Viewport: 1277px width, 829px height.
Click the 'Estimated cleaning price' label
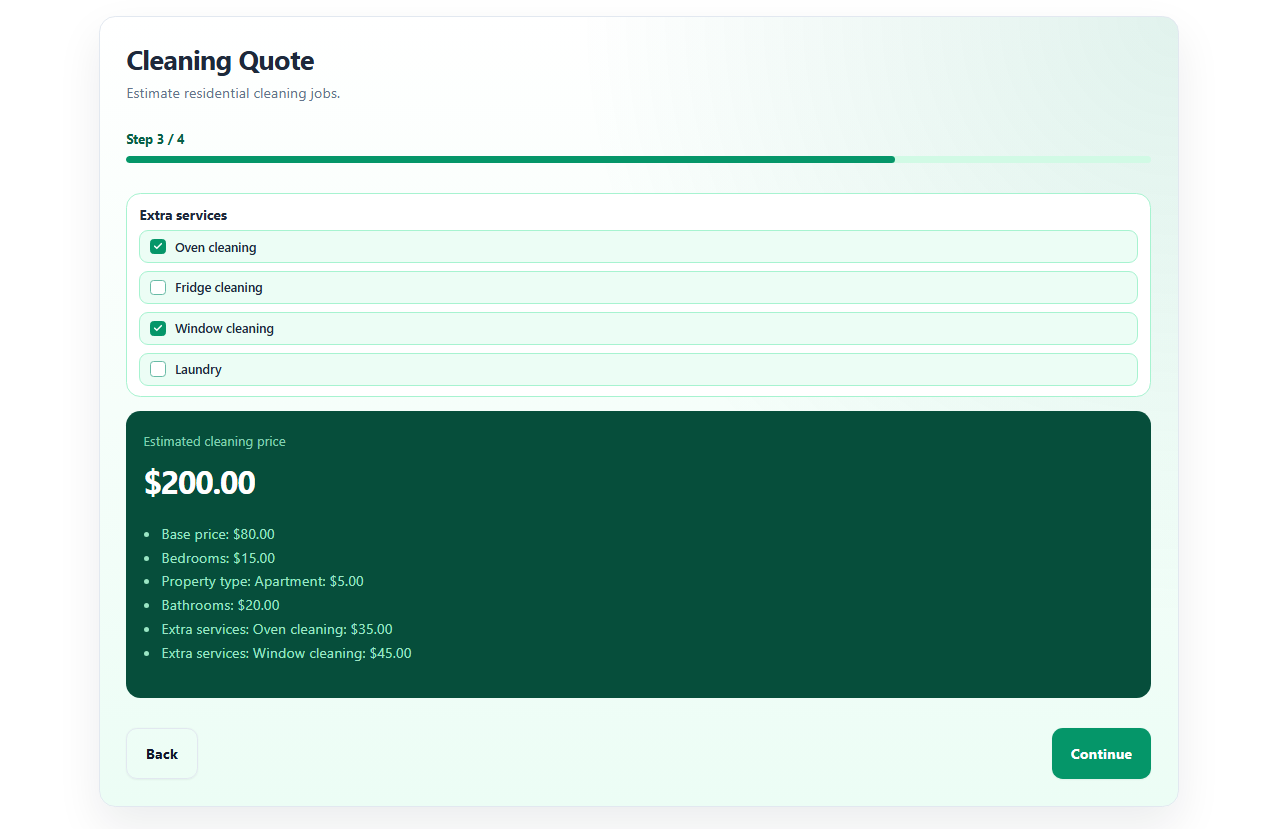click(x=215, y=441)
